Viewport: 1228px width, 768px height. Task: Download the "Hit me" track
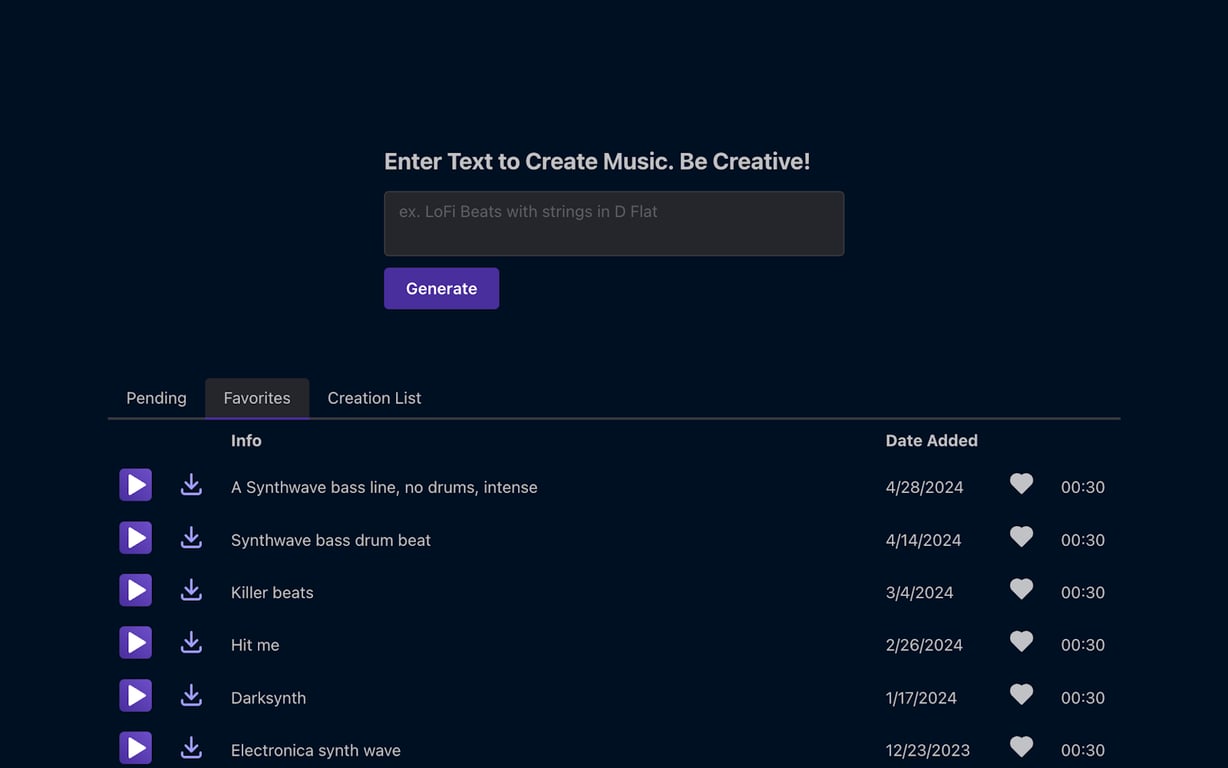pyautogui.click(x=191, y=642)
